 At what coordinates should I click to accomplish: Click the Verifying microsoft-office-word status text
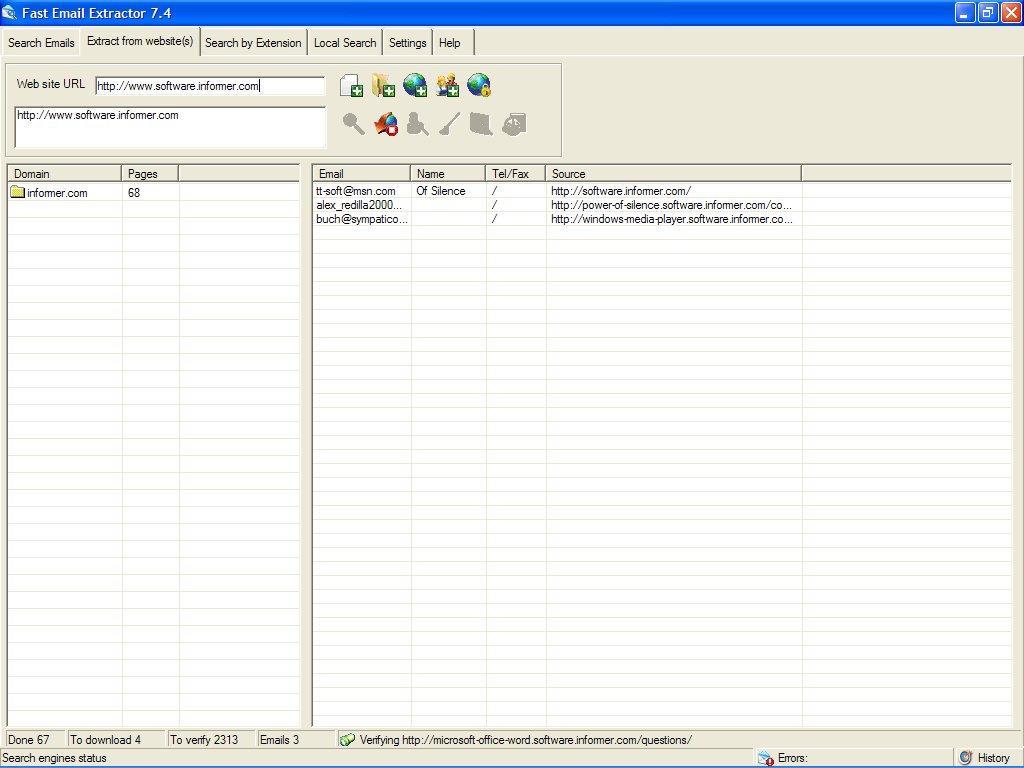click(x=526, y=740)
